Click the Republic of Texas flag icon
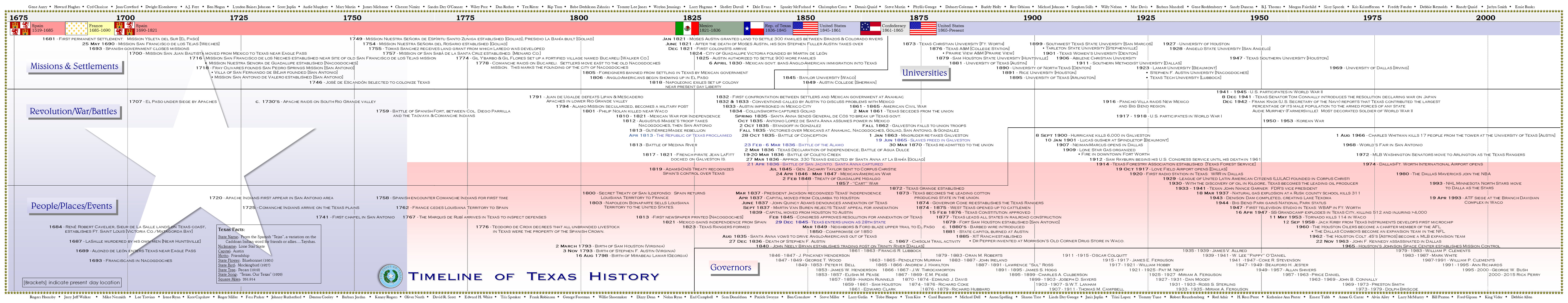 [x=755, y=27]
